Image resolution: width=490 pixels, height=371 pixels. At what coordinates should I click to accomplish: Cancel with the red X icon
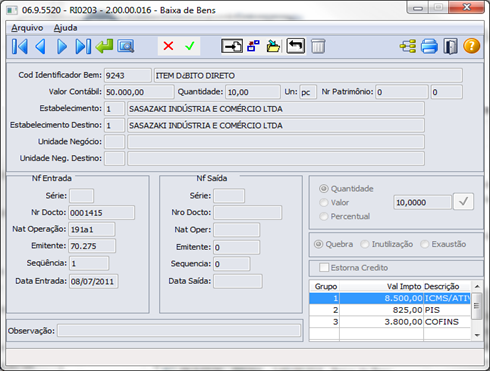[x=168, y=46]
